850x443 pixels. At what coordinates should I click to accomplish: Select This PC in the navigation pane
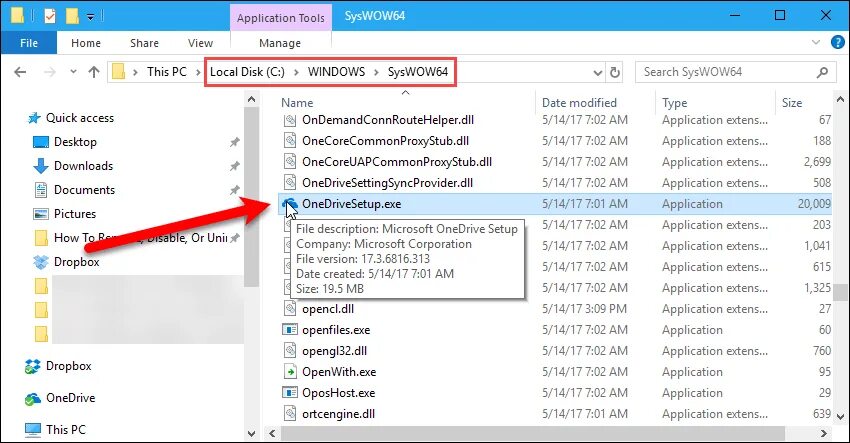[x=66, y=429]
